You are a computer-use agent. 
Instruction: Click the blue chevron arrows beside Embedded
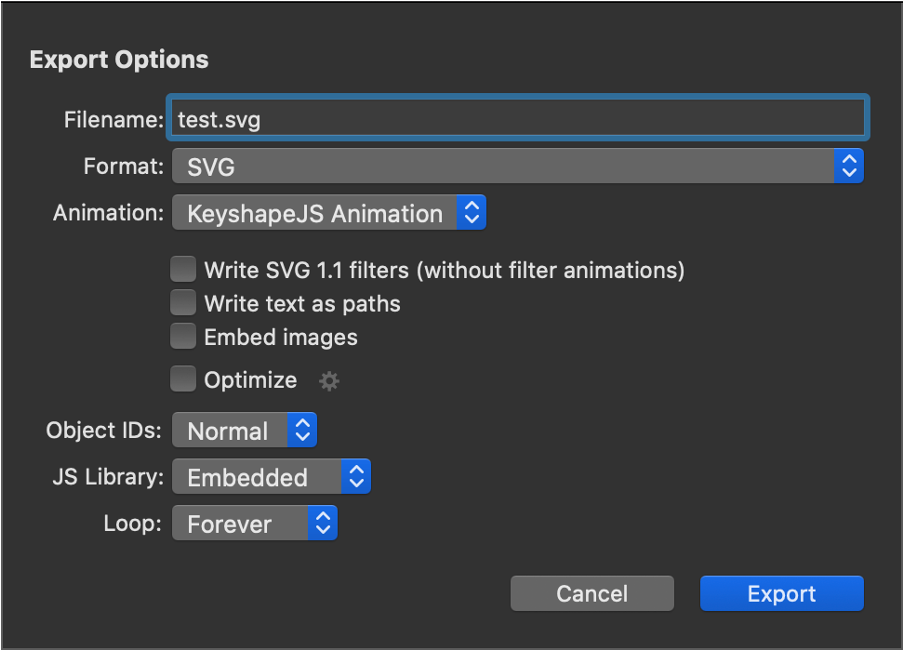[x=356, y=477]
